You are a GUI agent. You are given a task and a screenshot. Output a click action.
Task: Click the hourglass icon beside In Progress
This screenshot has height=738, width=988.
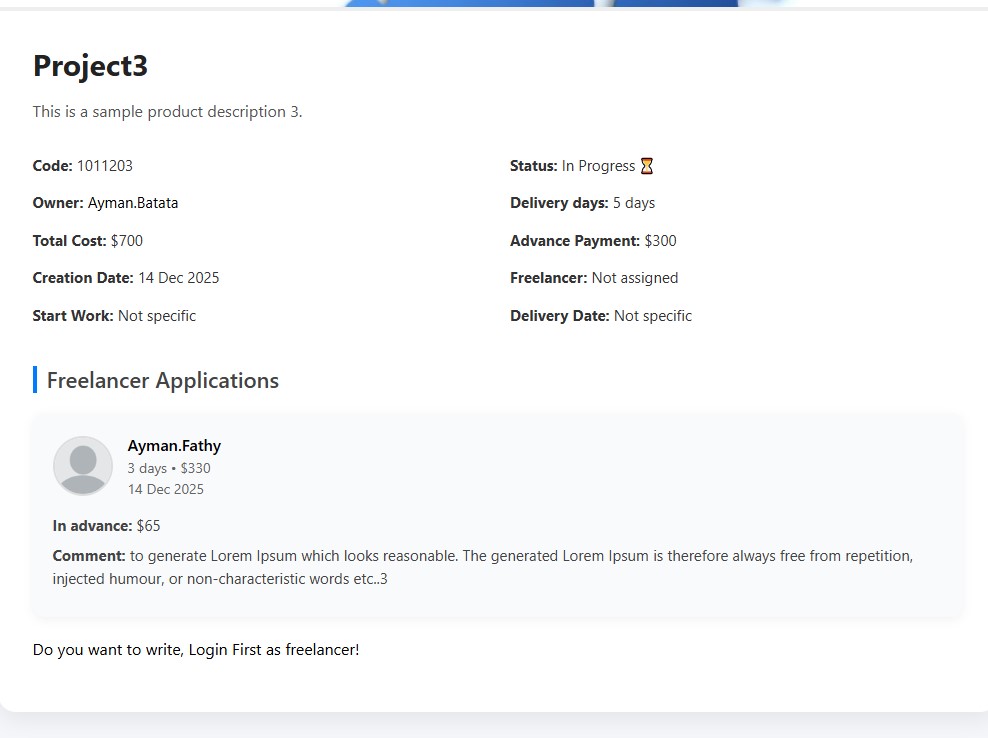(x=647, y=166)
